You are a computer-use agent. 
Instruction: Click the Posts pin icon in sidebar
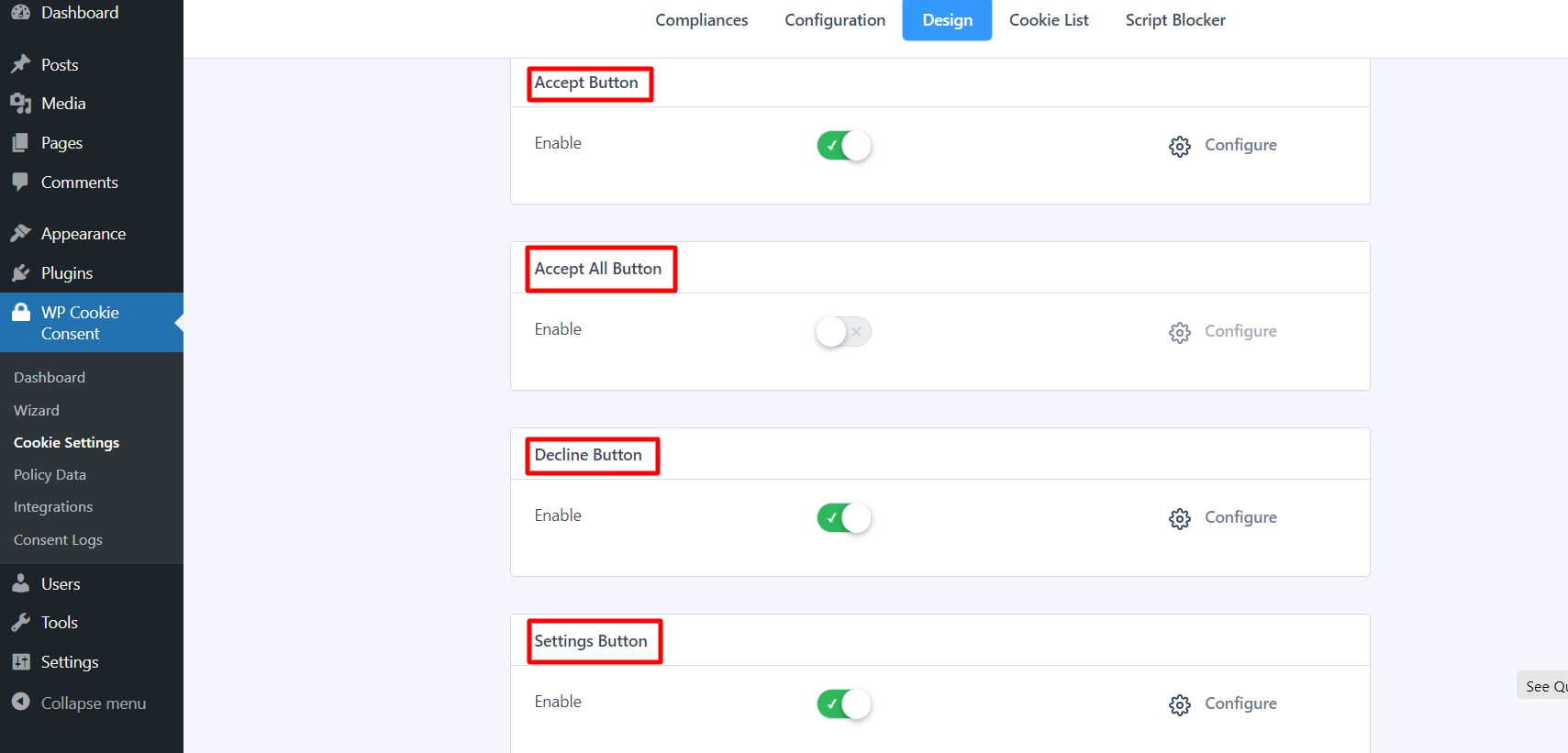20,64
